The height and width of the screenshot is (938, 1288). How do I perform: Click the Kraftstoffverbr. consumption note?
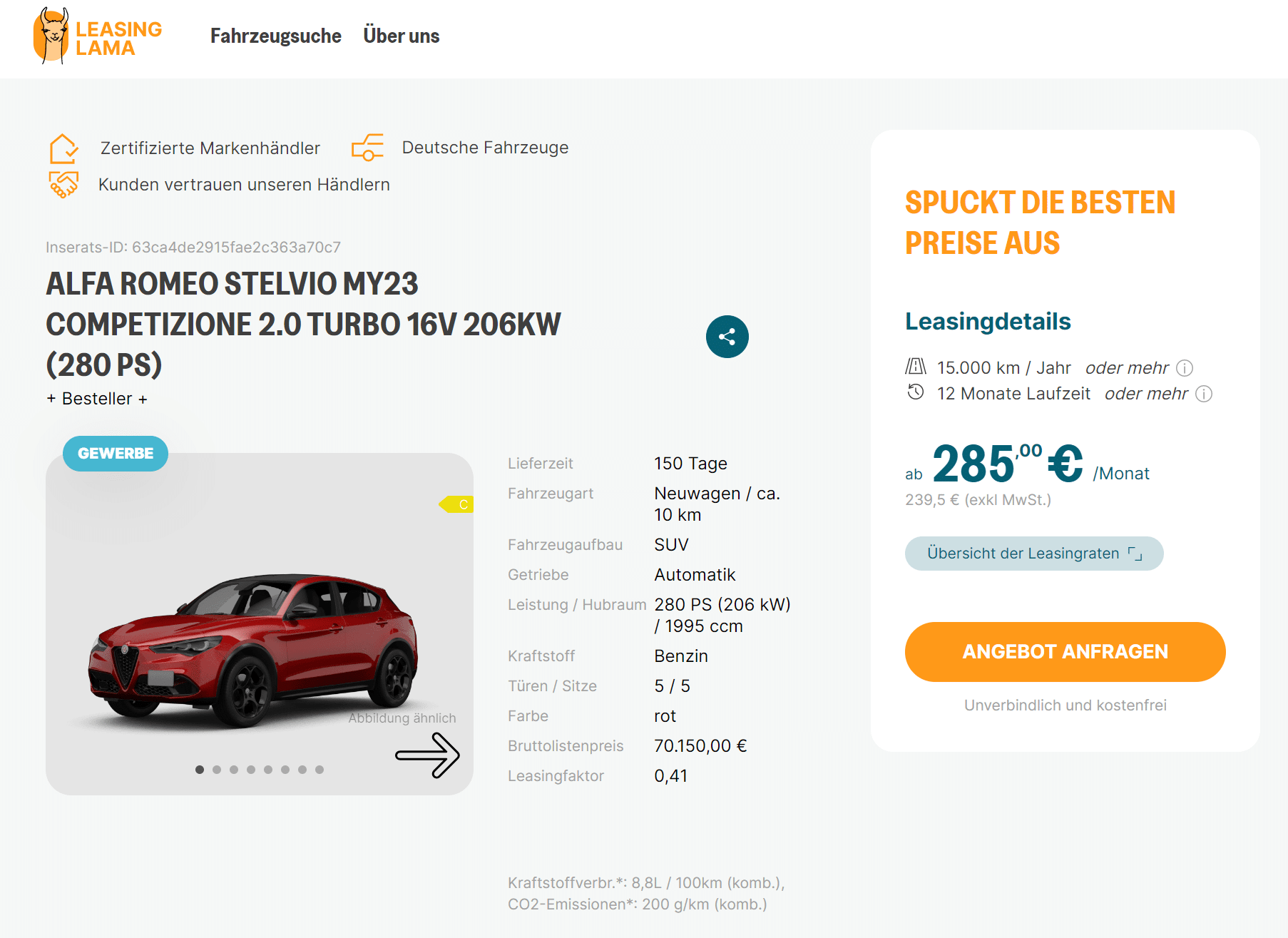(x=646, y=883)
